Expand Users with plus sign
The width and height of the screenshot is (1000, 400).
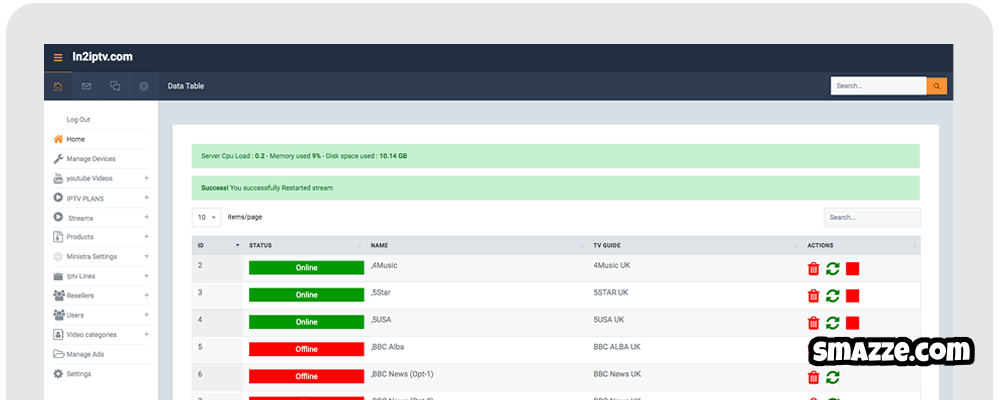pos(146,315)
